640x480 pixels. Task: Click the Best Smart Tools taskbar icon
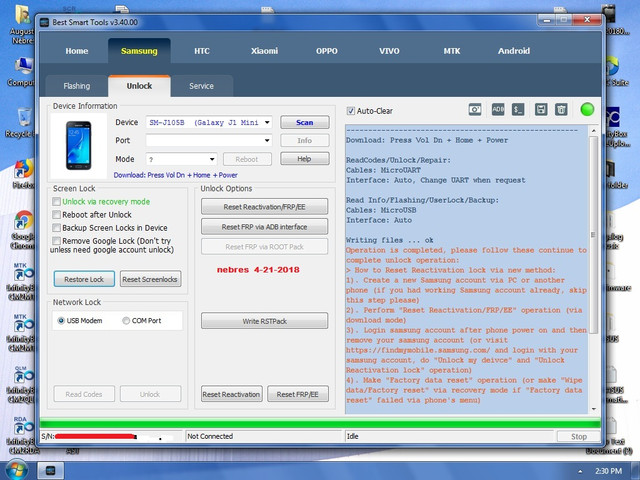tap(51, 471)
